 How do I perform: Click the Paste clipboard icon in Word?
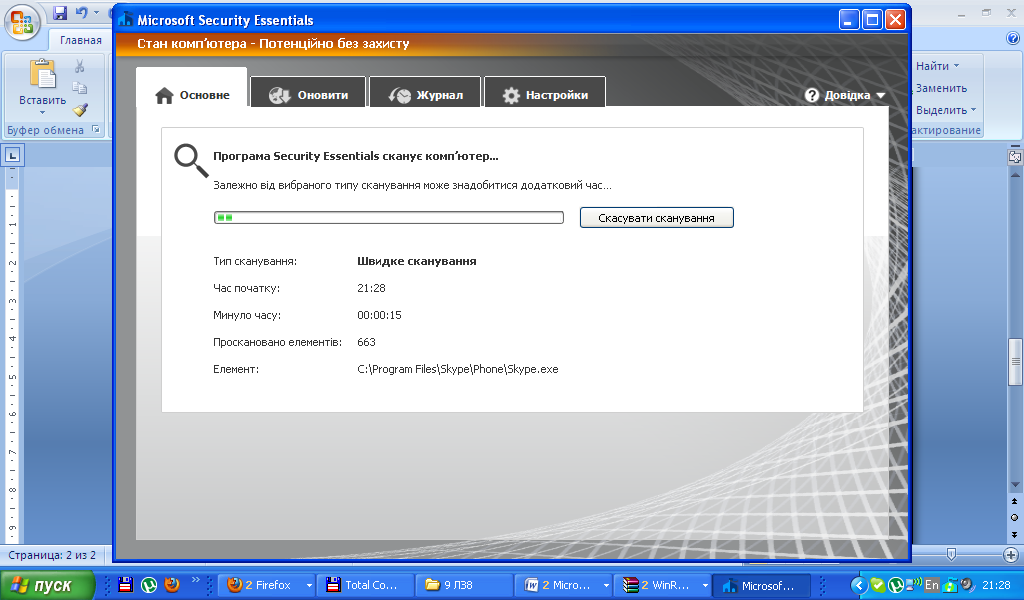click(x=42, y=74)
